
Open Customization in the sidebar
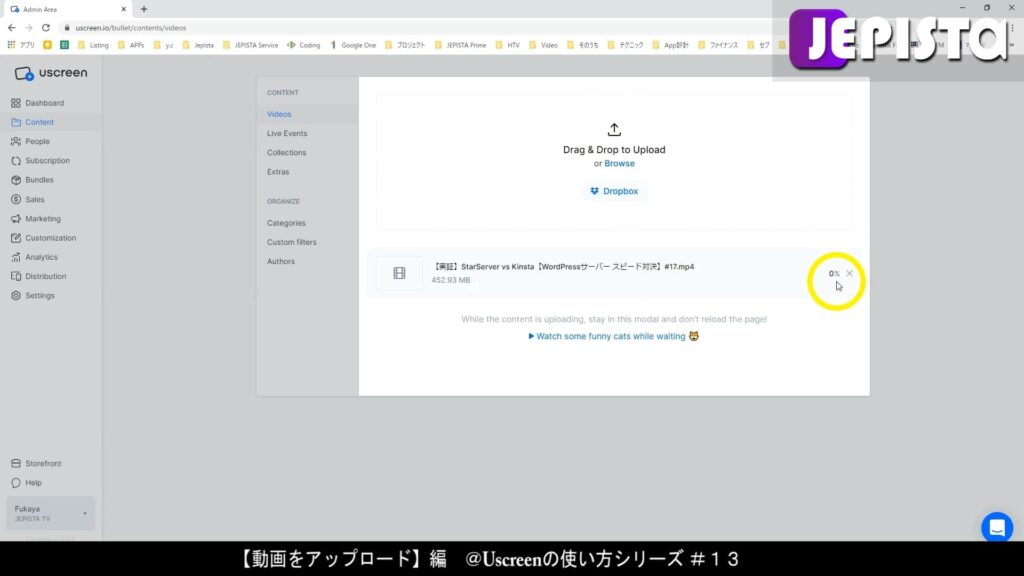pos(43,238)
